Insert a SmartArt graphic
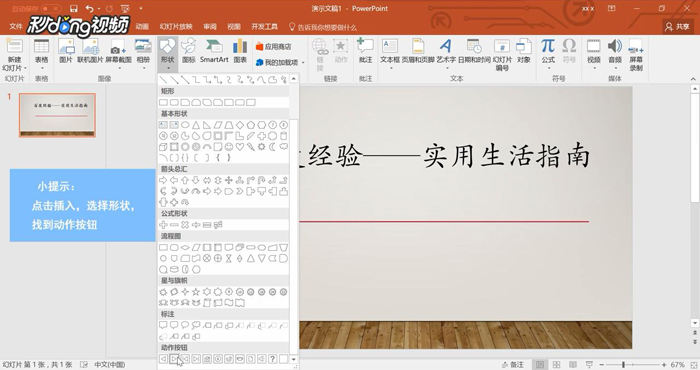Image resolution: width=700 pixels, height=370 pixels. [x=214, y=51]
